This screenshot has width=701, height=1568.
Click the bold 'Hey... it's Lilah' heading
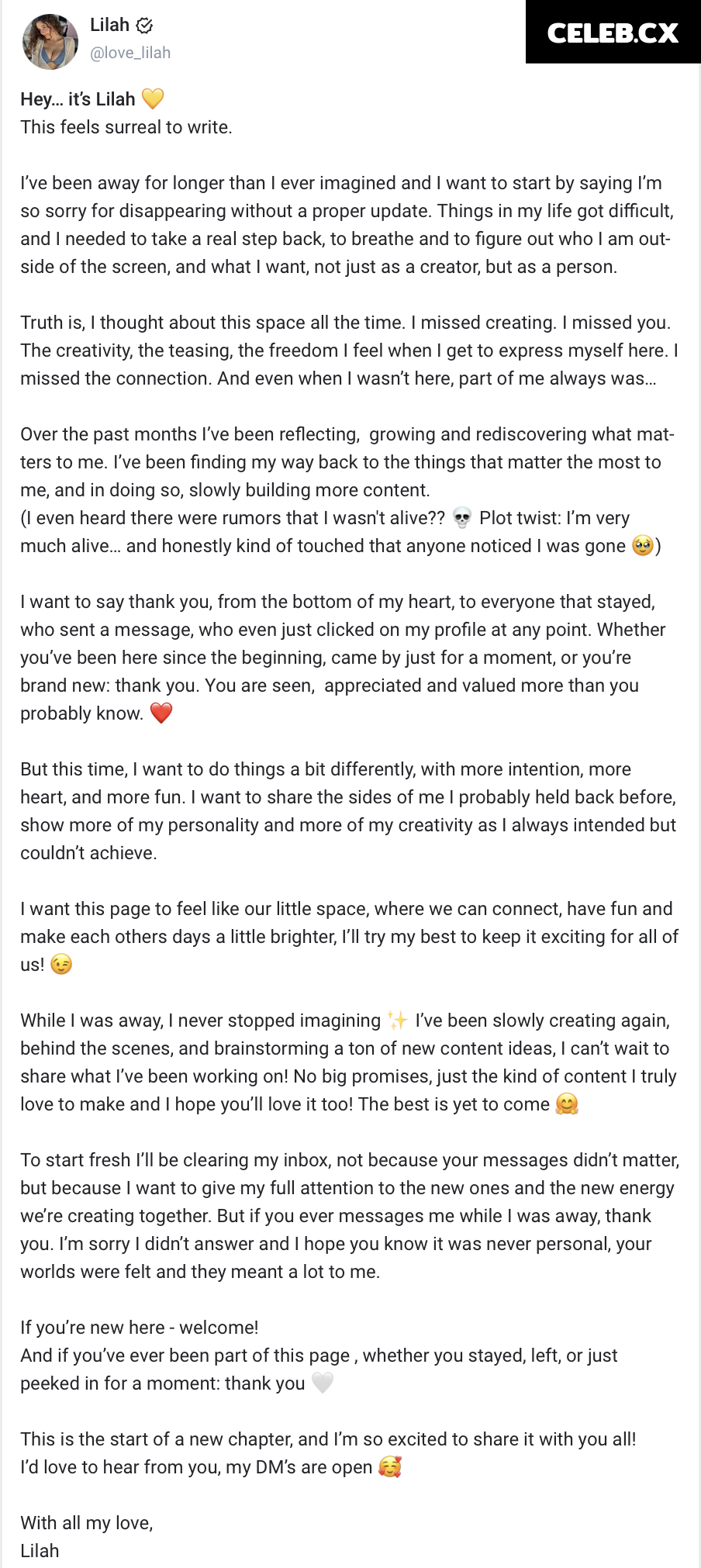coord(78,99)
